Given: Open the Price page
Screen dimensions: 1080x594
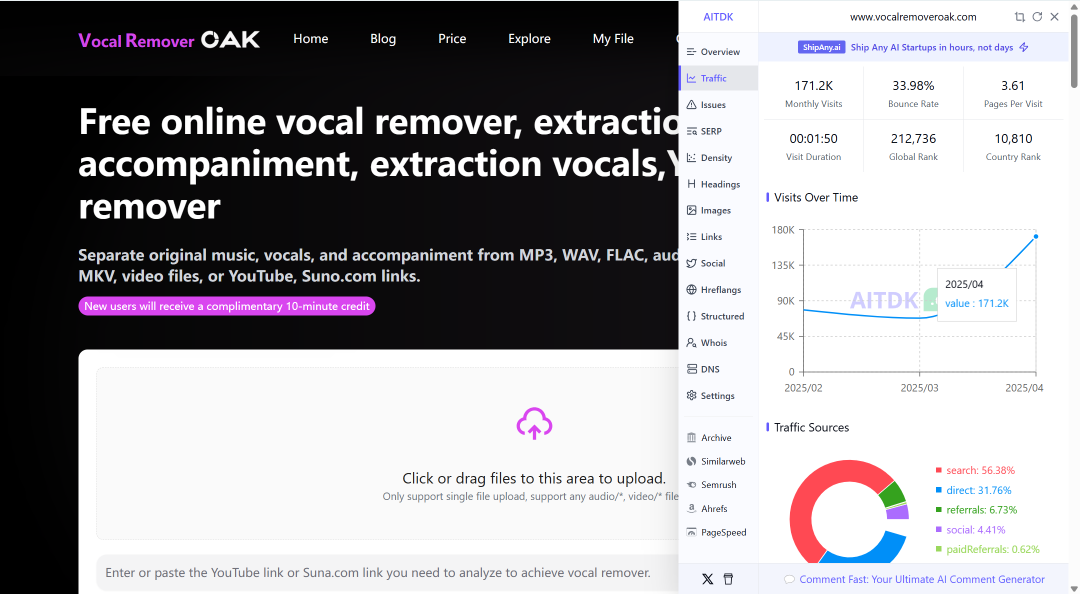Looking at the screenshot, I should coord(452,39).
